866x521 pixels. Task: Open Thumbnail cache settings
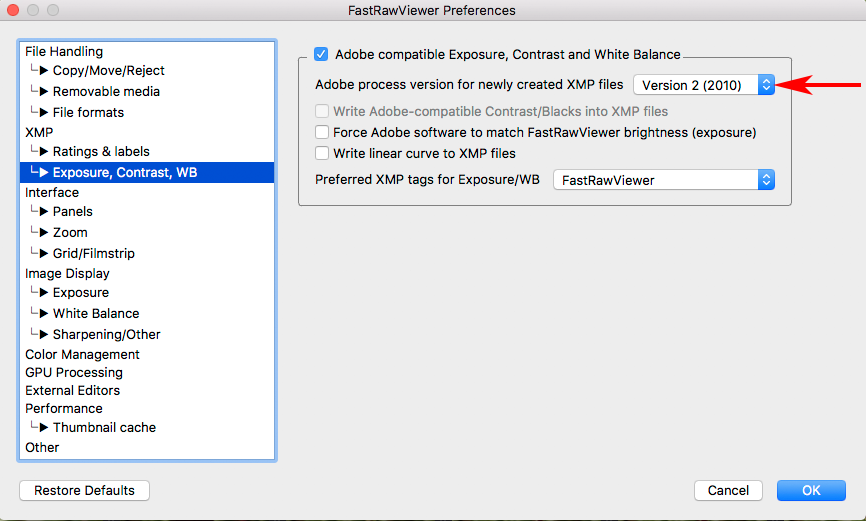tap(104, 428)
